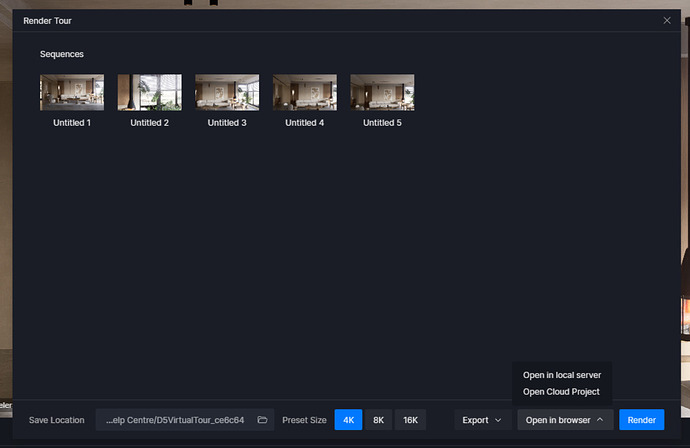Click the chevron arrow beside Export
Viewport: 690px width, 448px height.
point(497,420)
